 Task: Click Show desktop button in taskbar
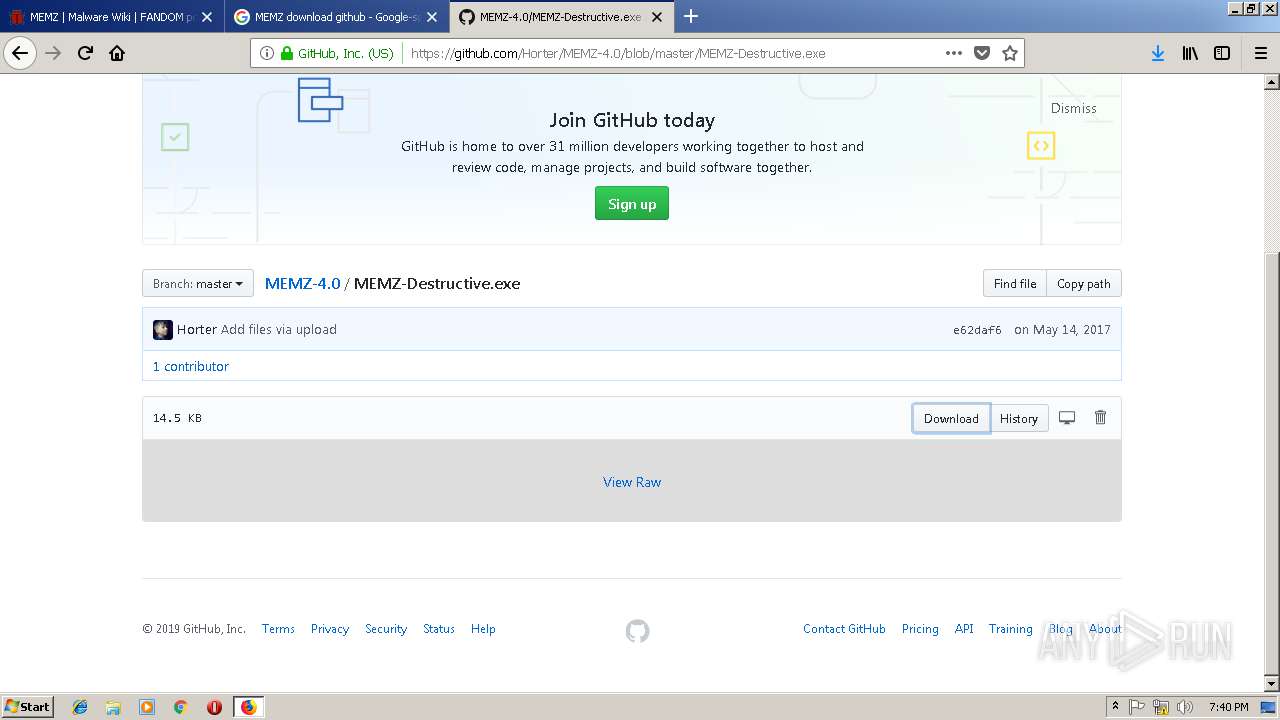(x=1268, y=707)
